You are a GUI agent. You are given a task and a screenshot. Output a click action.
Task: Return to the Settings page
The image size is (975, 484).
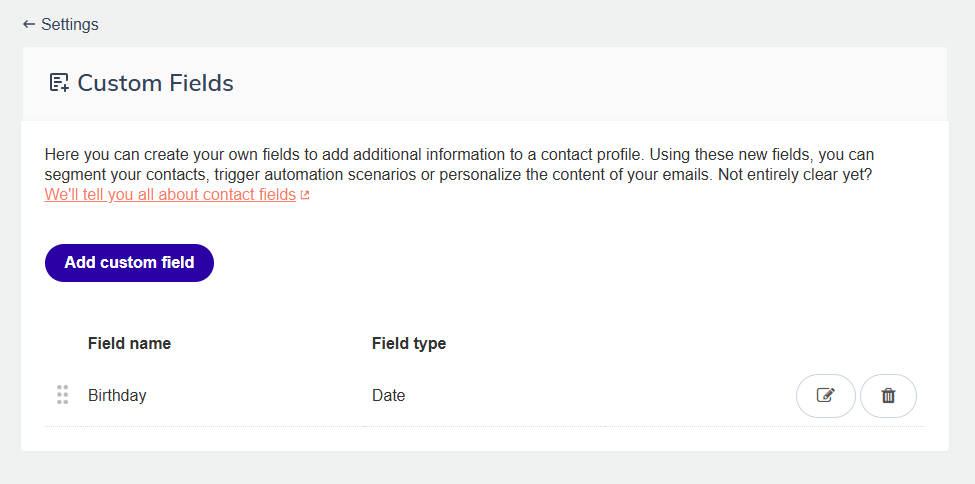(60, 24)
